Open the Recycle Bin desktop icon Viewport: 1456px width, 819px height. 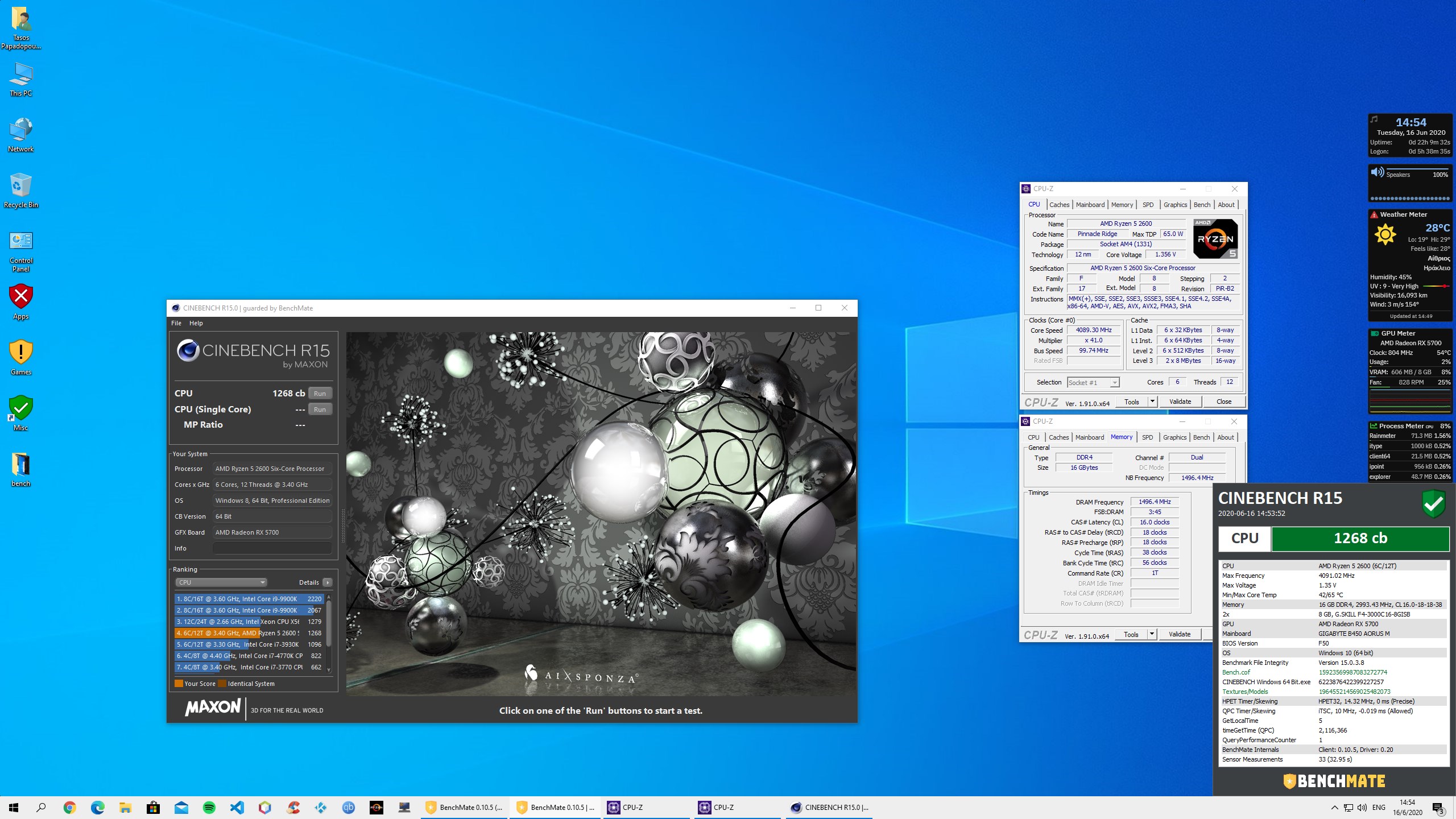[x=21, y=191]
